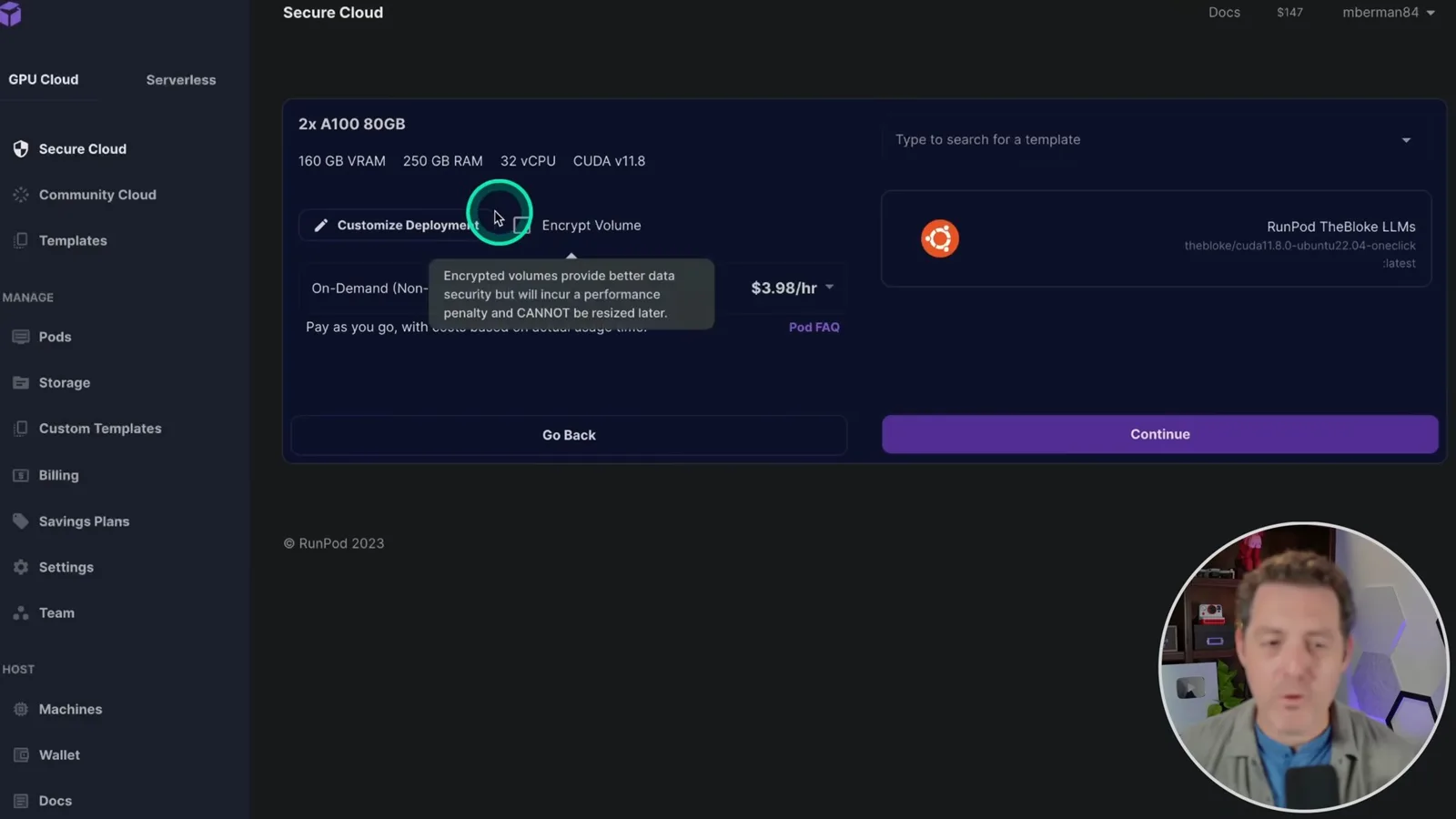Screen dimensions: 1456x819
Task: Click the Ubuntu logo on template card
Action: [940, 238]
